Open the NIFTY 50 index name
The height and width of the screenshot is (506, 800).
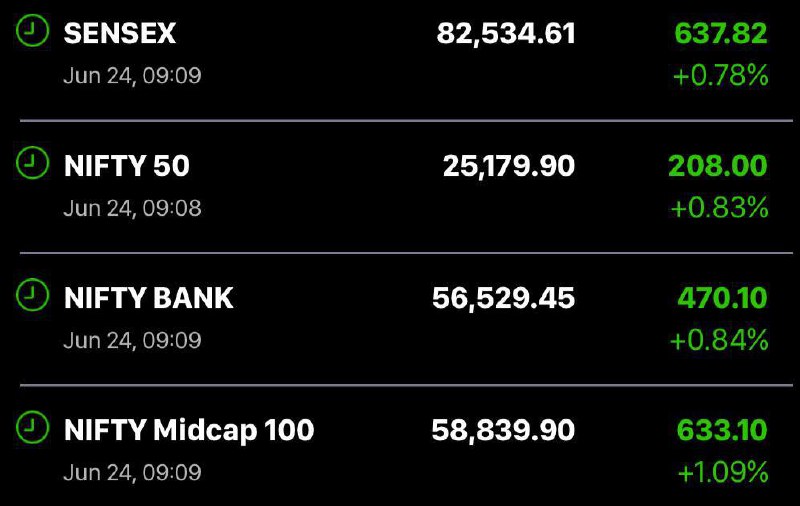(127, 166)
